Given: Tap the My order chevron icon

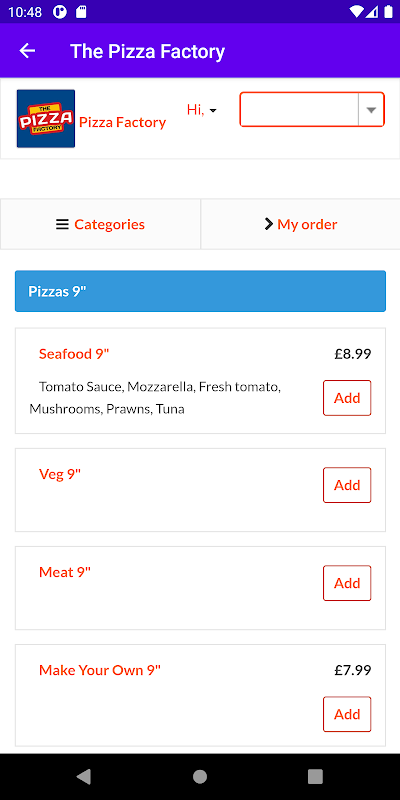Looking at the screenshot, I should coord(269,224).
